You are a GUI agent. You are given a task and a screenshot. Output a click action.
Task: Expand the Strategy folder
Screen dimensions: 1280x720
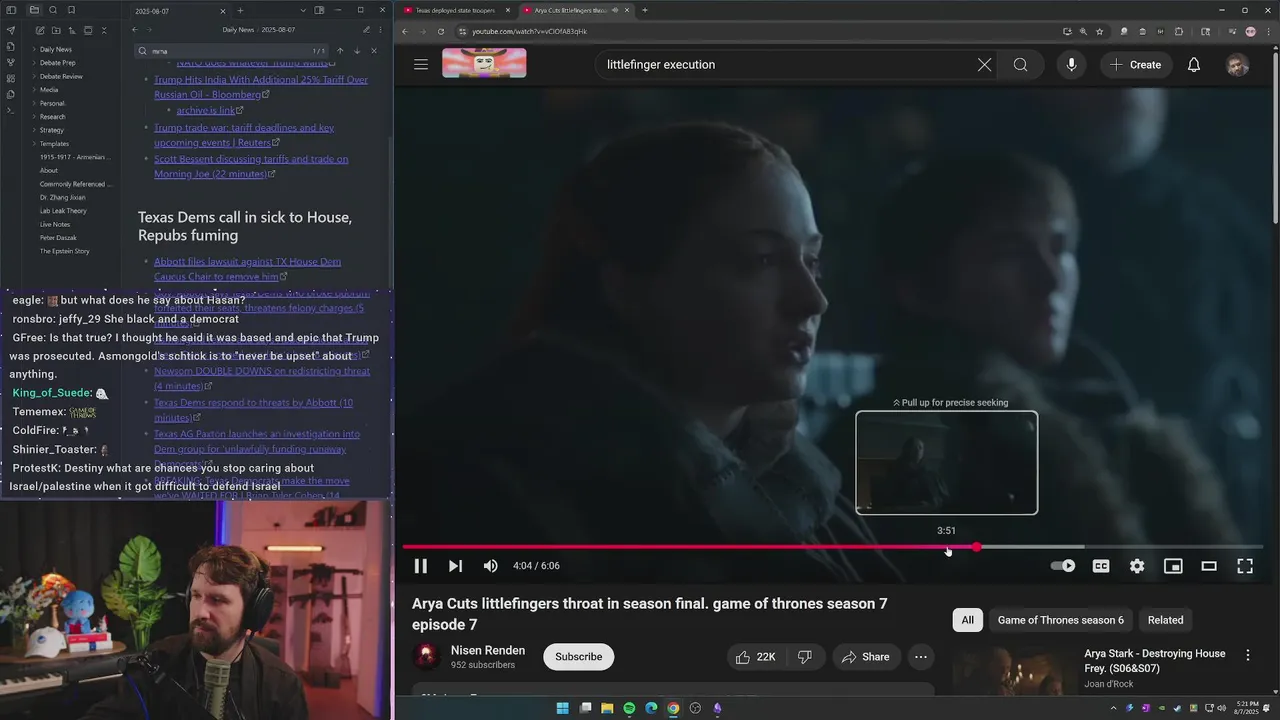coord(51,130)
